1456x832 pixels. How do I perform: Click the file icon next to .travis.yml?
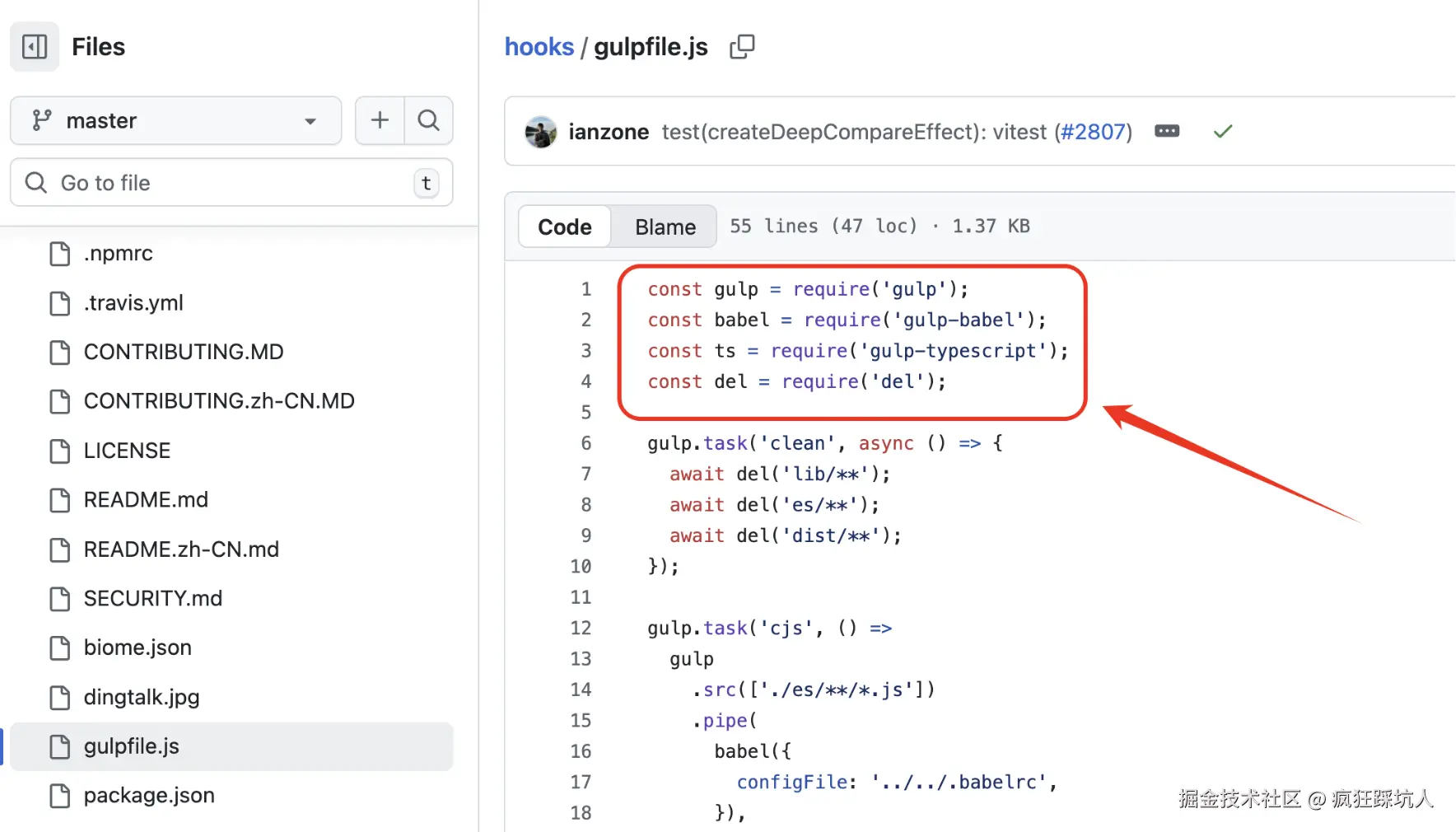pyautogui.click(x=60, y=303)
